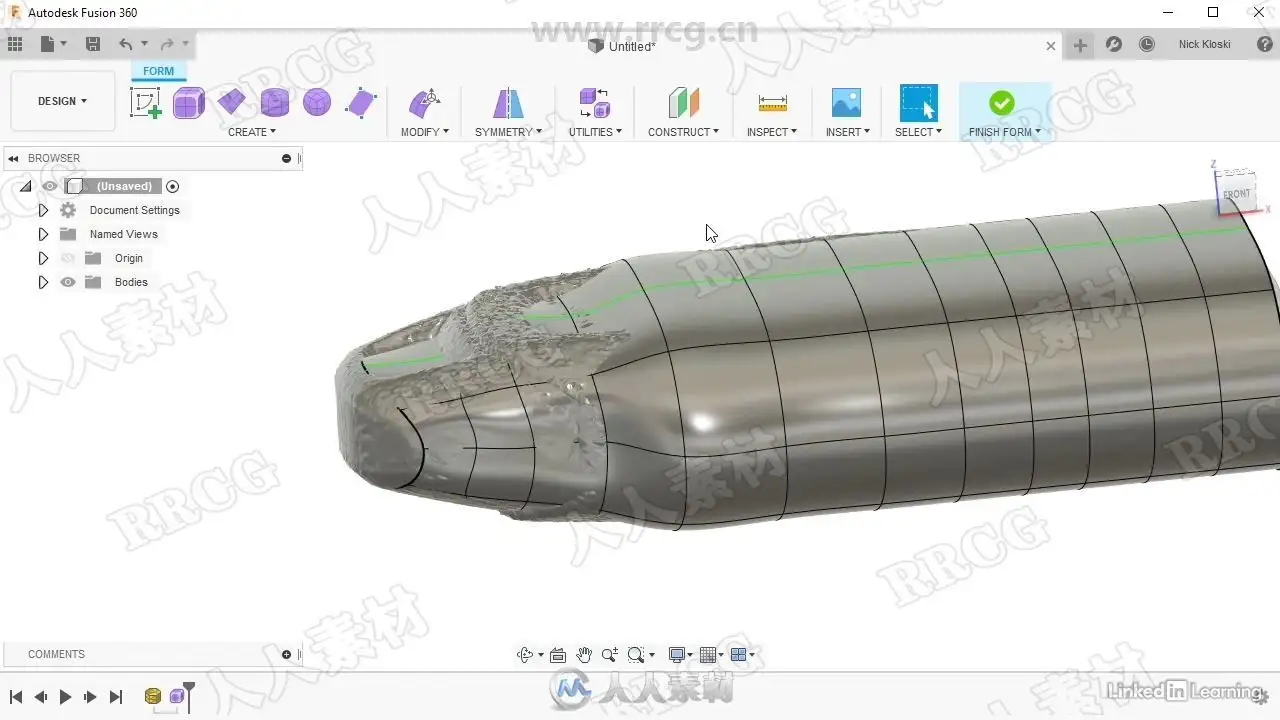
Task: Open the Nick Kloski account menu
Action: tap(1204, 45)
